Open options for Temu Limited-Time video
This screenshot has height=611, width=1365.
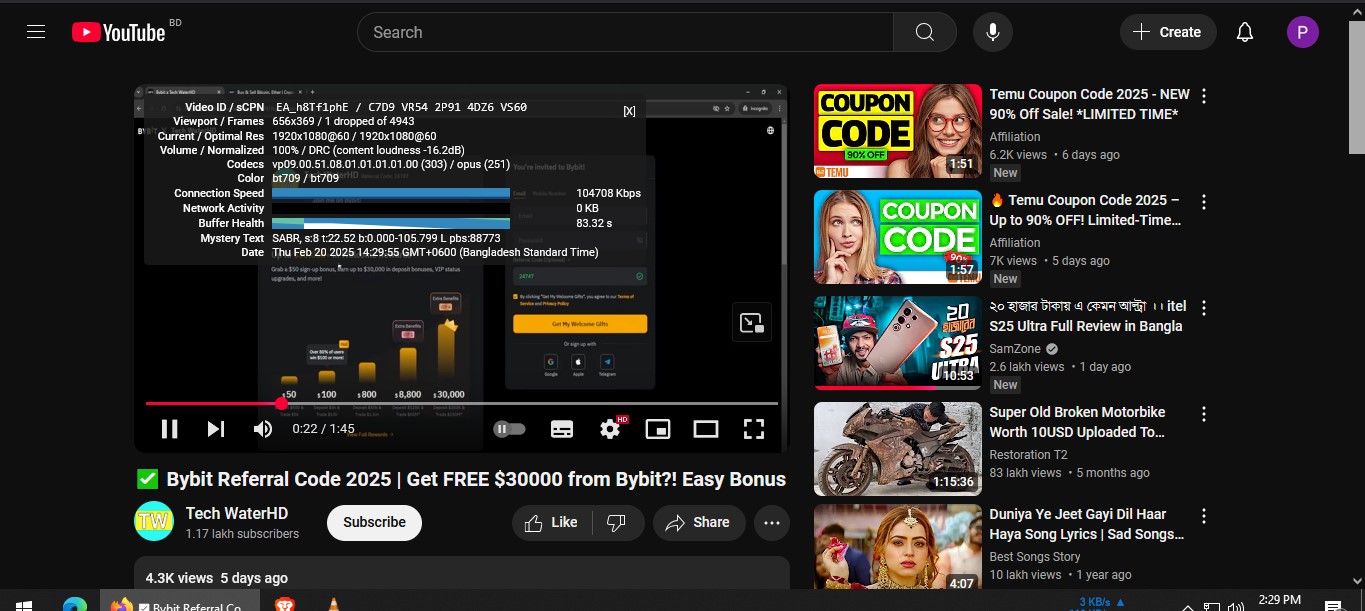point(1204,202)
